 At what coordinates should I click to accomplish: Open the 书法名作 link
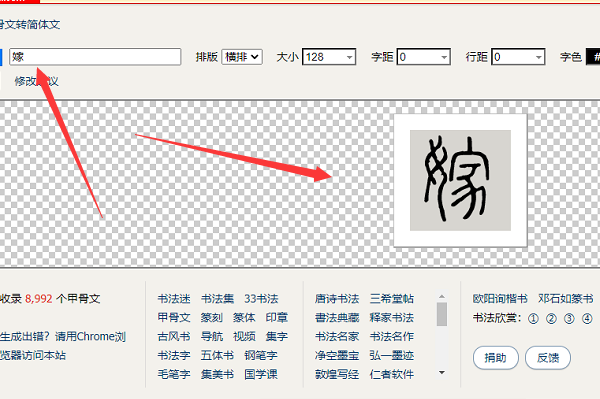pyautogui.click(x=392, y=336)
